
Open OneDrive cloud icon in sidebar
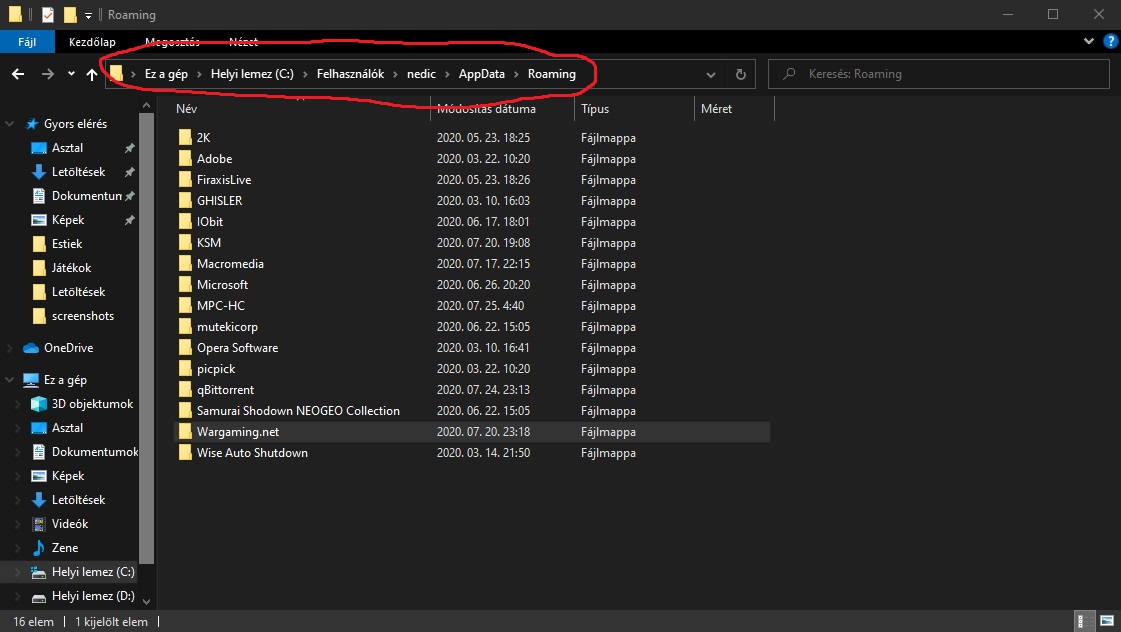[31, 348]
